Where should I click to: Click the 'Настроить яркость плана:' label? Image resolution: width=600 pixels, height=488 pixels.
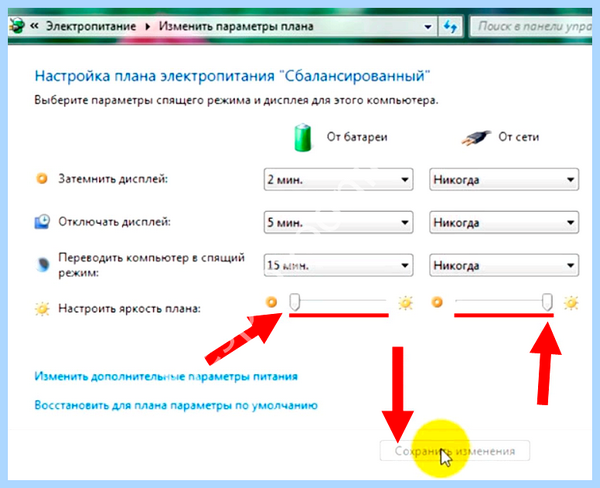click(129, 308)
